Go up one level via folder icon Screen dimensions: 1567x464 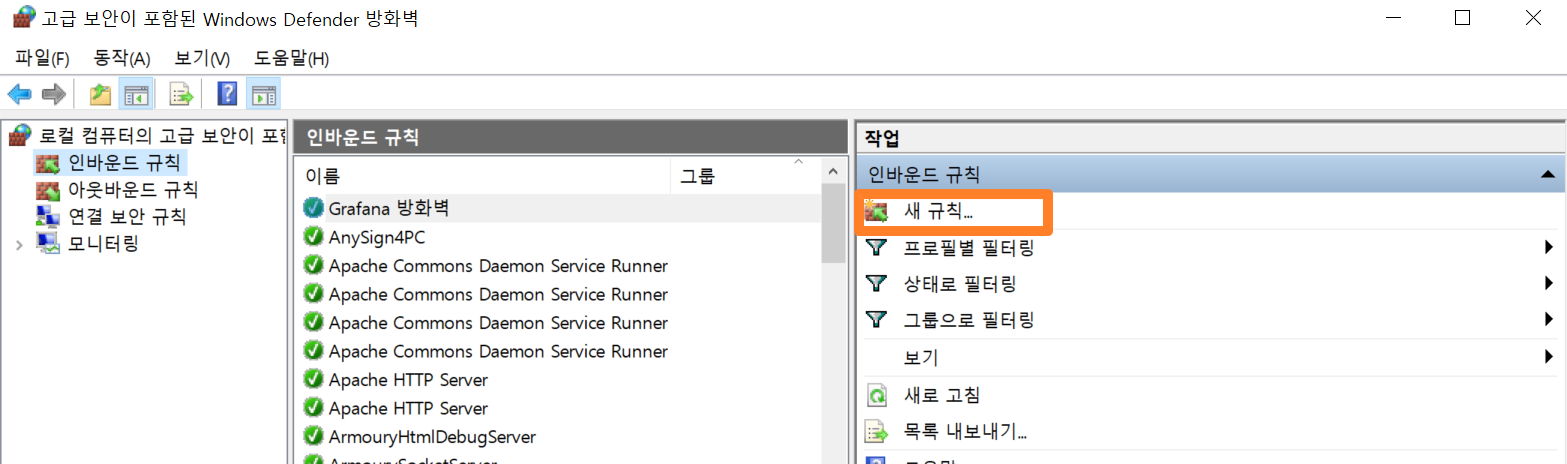100,95
